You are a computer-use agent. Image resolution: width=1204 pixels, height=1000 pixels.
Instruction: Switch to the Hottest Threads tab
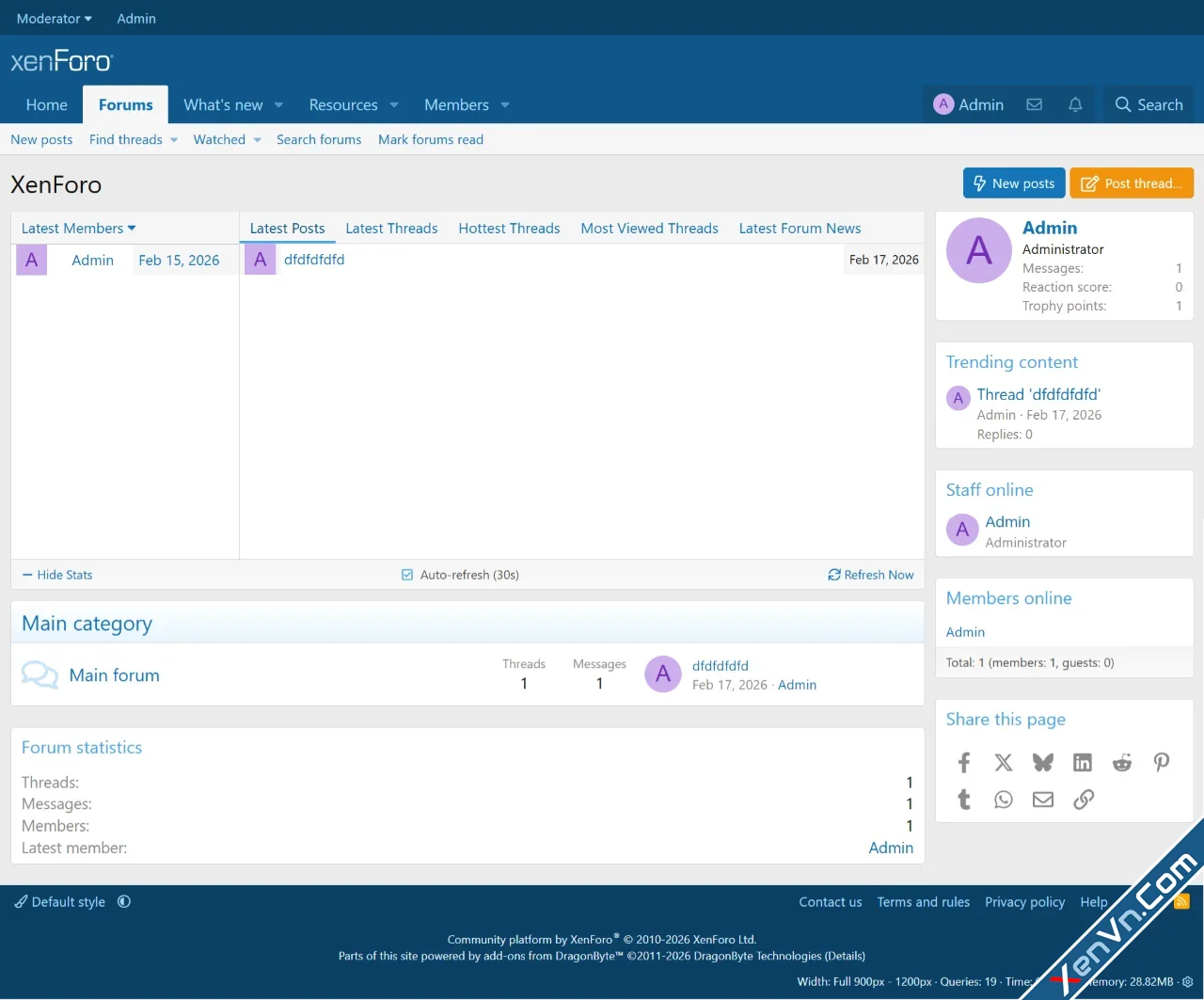pos(509,229)
